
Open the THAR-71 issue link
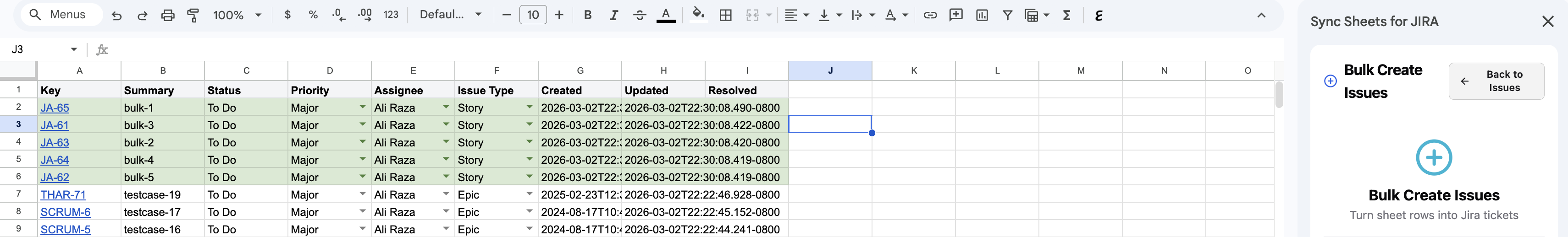coord(63,194)
